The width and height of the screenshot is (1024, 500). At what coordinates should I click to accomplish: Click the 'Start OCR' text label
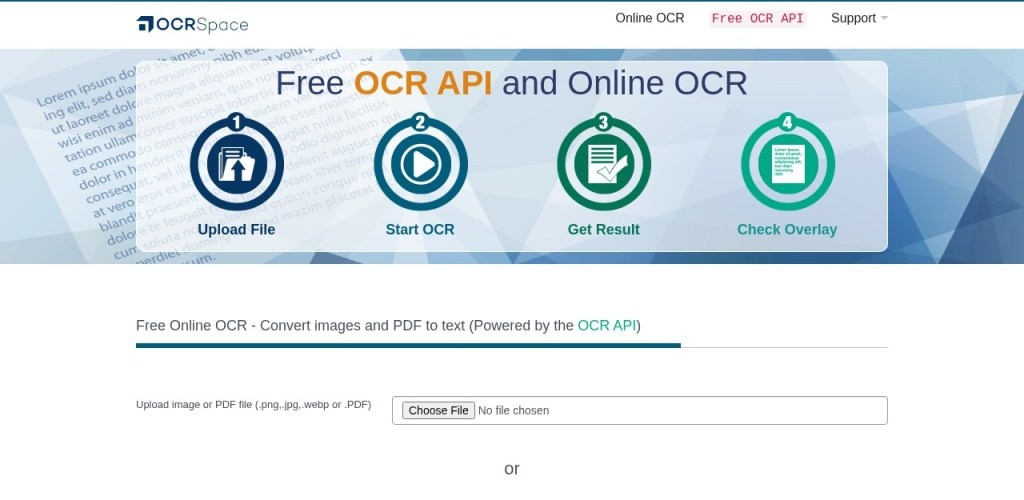click(420, 229)
